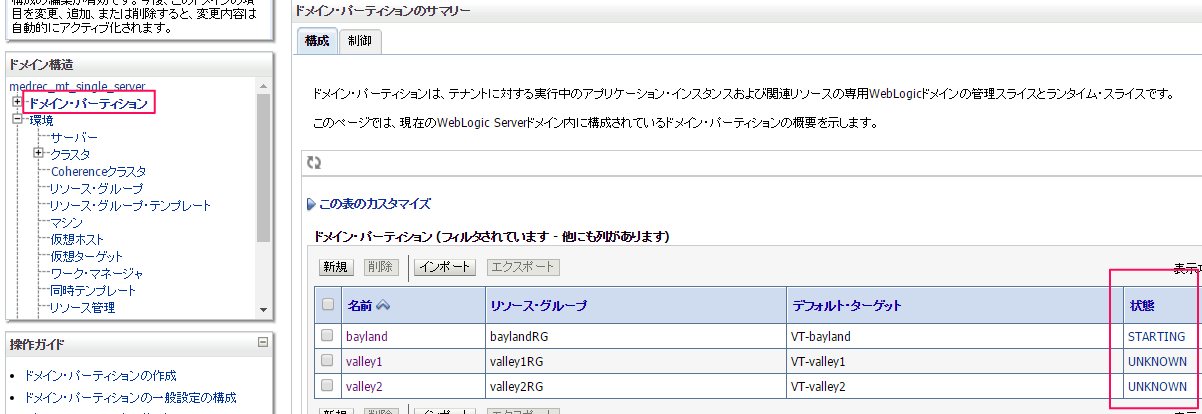The width and height of the screenshot is (1202, 414).
Task: Select 環境 in the domain tree
Action: click(41, 120)
